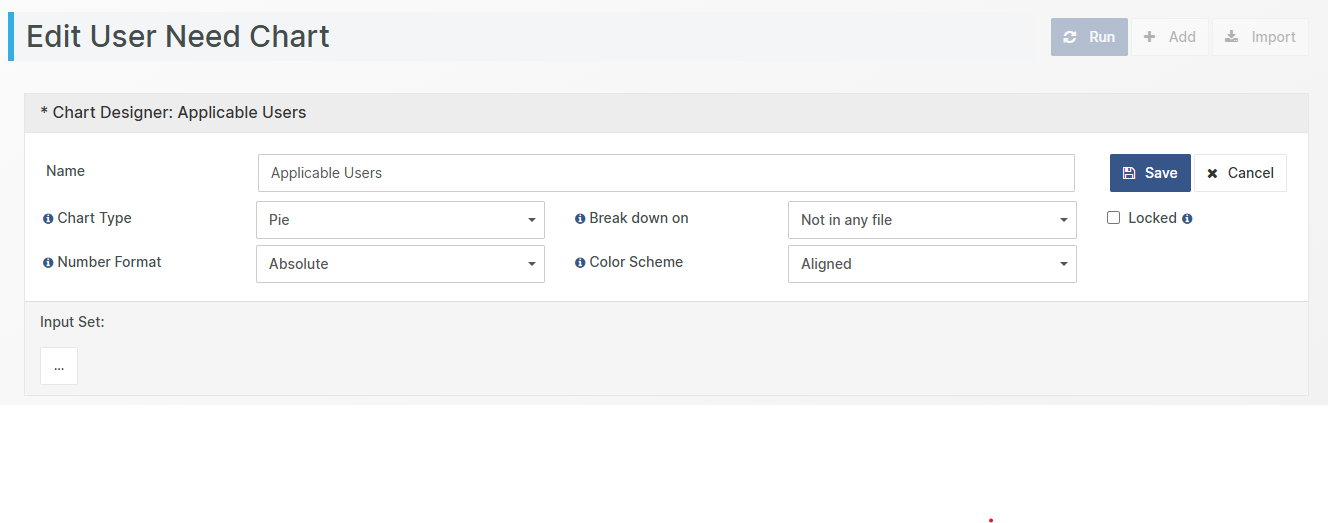Enable the Locked checkbox
The image size is (1328, 523).
1113,218
